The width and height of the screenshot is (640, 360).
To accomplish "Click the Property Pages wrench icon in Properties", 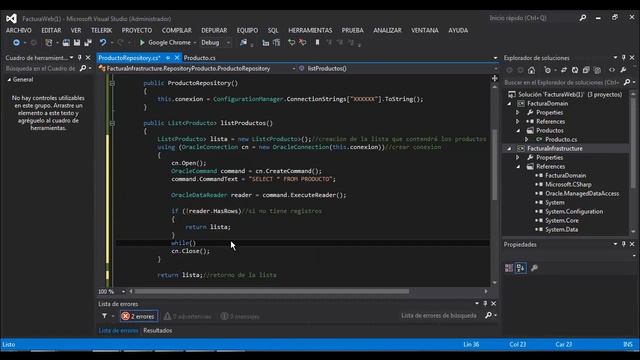I will (x=534, y=268).
